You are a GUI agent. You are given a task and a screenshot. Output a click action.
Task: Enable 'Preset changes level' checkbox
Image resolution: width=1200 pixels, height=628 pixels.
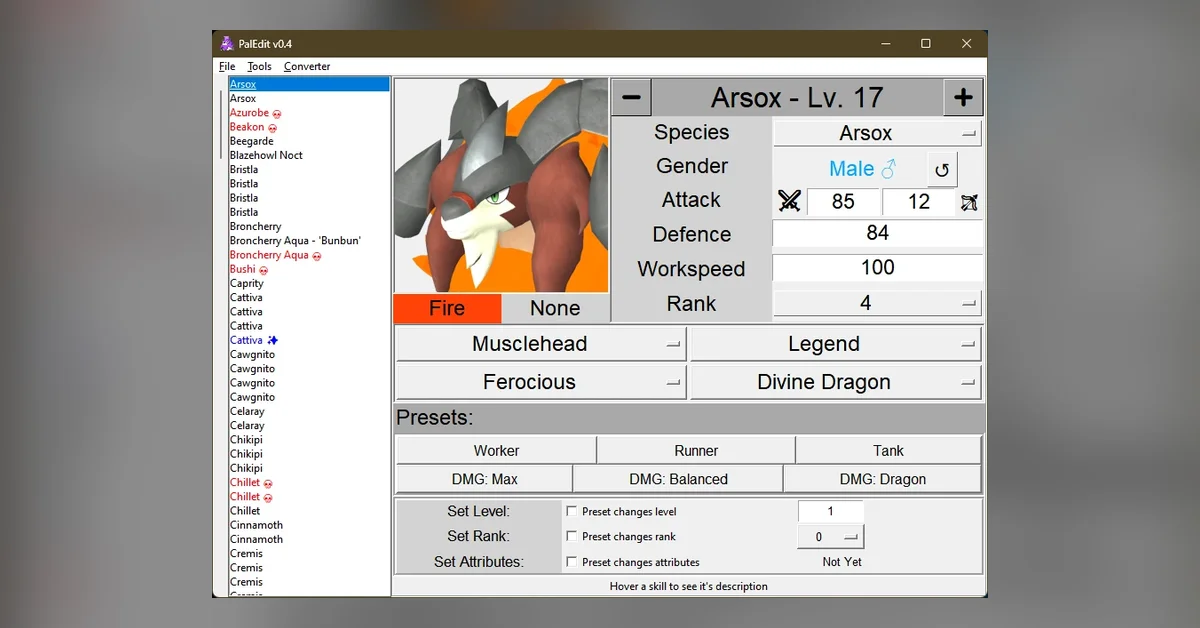pyautogui.click(x=572, y=511)
